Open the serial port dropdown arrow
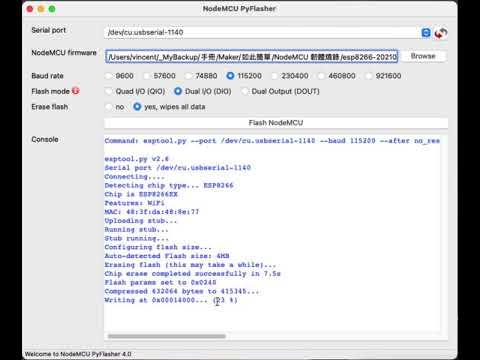Image resolution: width=480 pixels, height=360 pixels. pyautogui.click(x=426, y=33)
